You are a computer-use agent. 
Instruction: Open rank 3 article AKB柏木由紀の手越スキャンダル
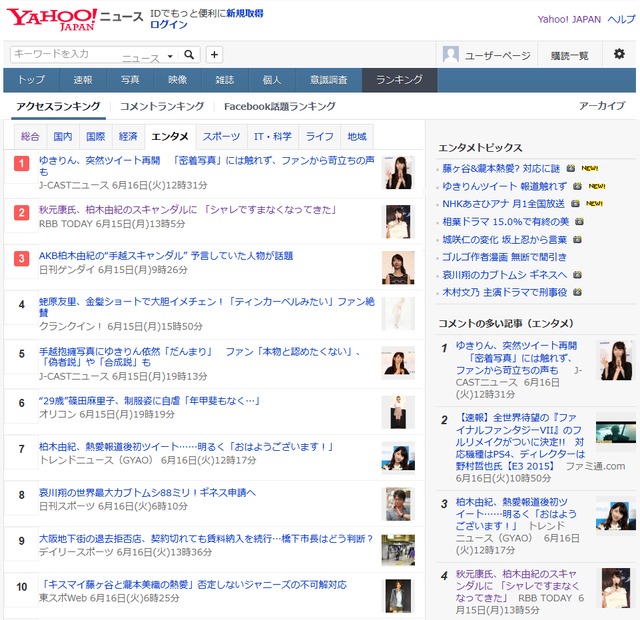point(166,256)
